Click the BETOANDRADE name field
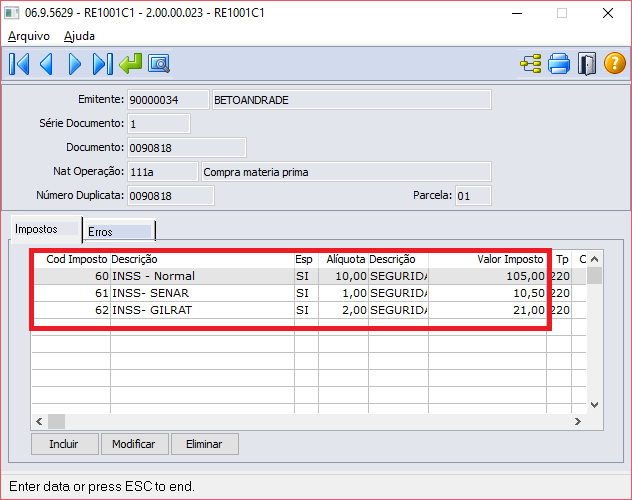632x500 pixels. tap(351, 100)
